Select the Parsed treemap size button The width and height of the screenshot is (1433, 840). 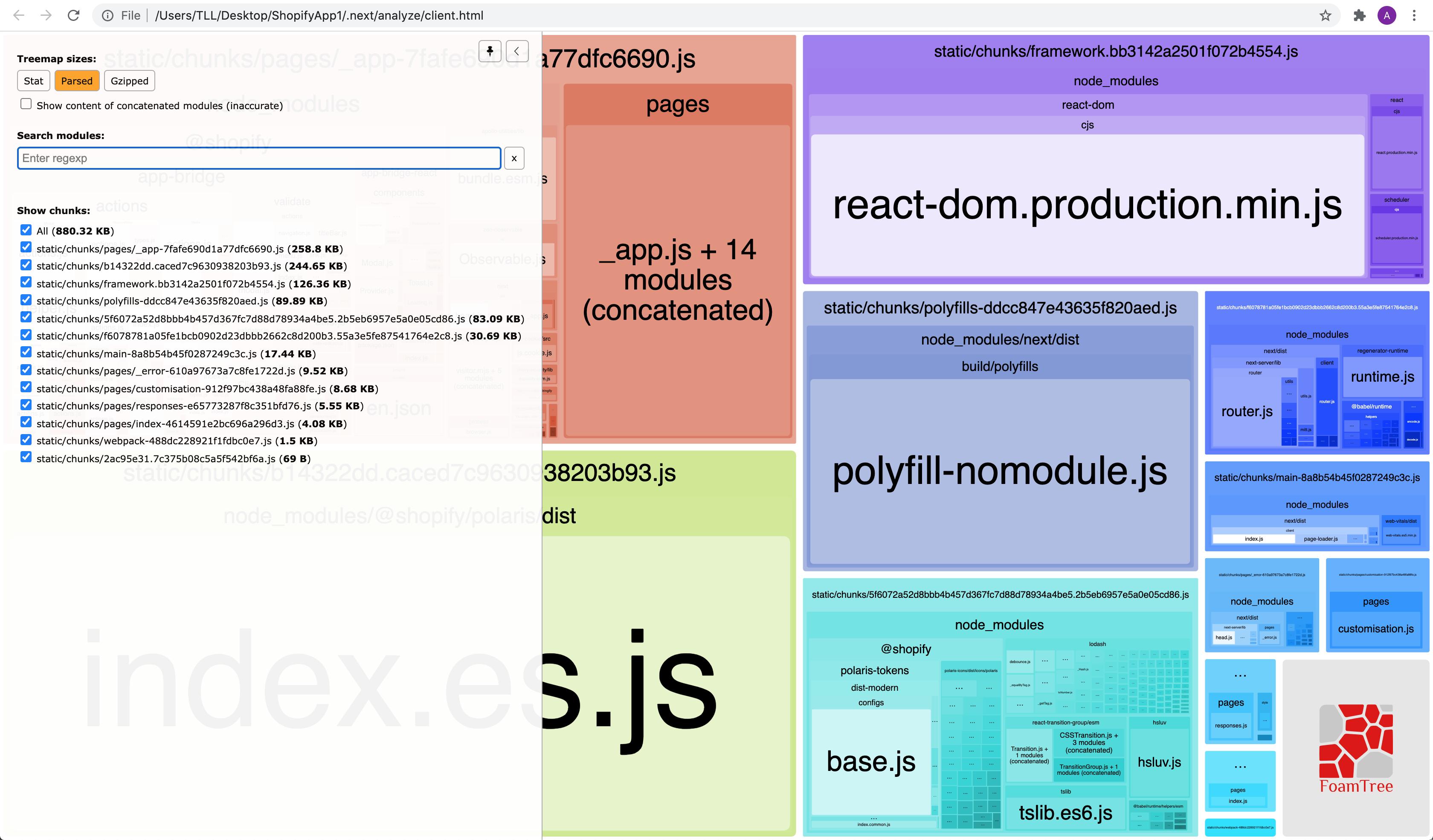tap(77, 81)
